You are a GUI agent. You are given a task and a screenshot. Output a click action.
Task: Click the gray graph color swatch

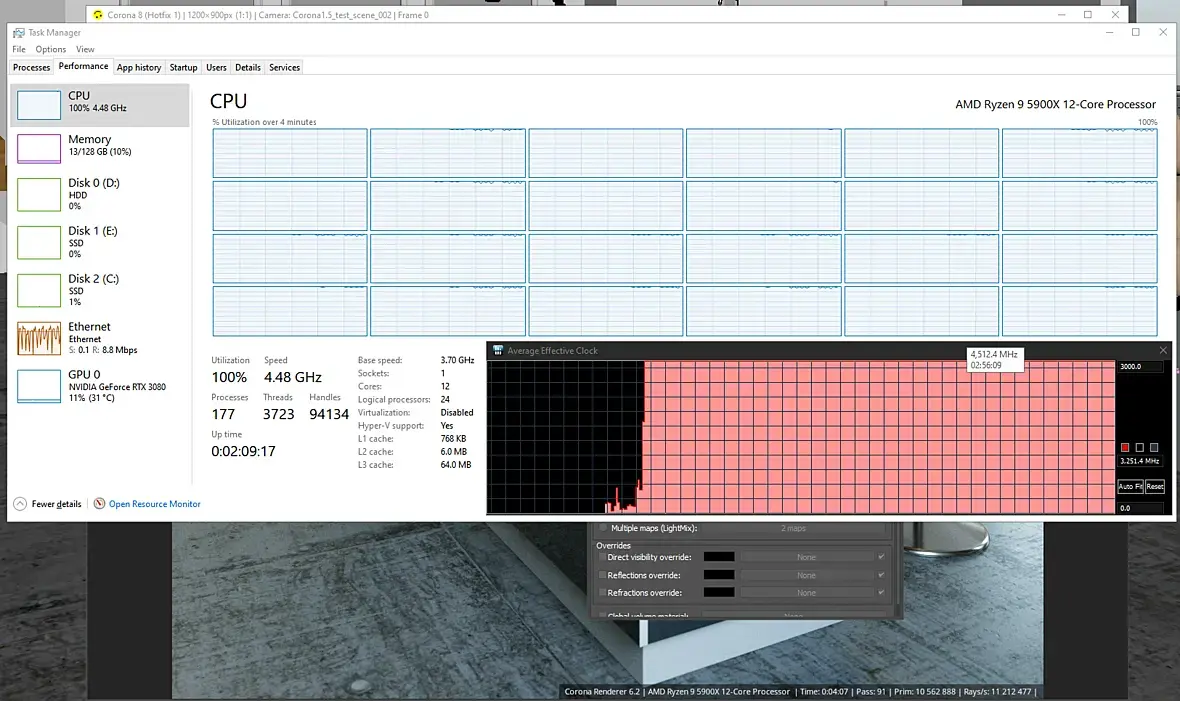1154,447
